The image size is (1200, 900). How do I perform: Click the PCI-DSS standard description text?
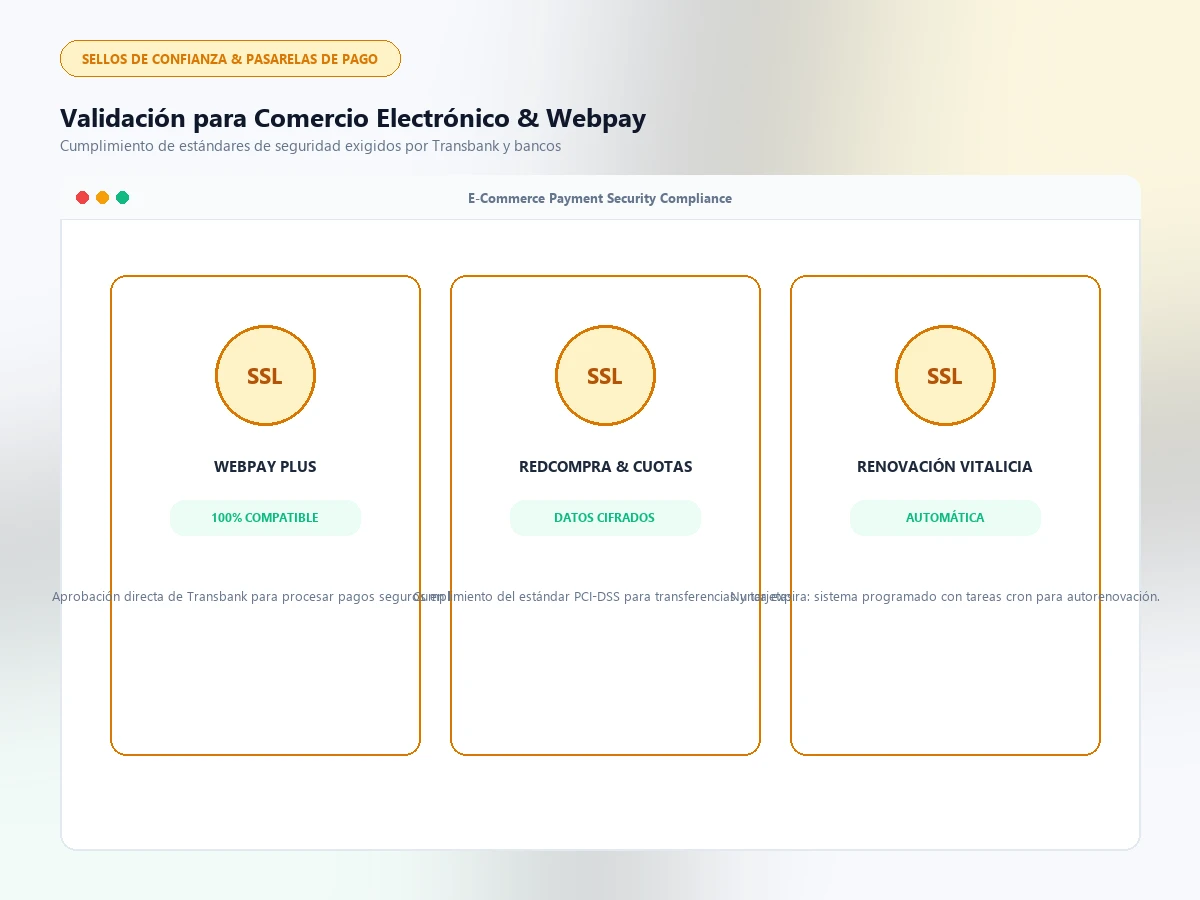click(x=603, y=597)
